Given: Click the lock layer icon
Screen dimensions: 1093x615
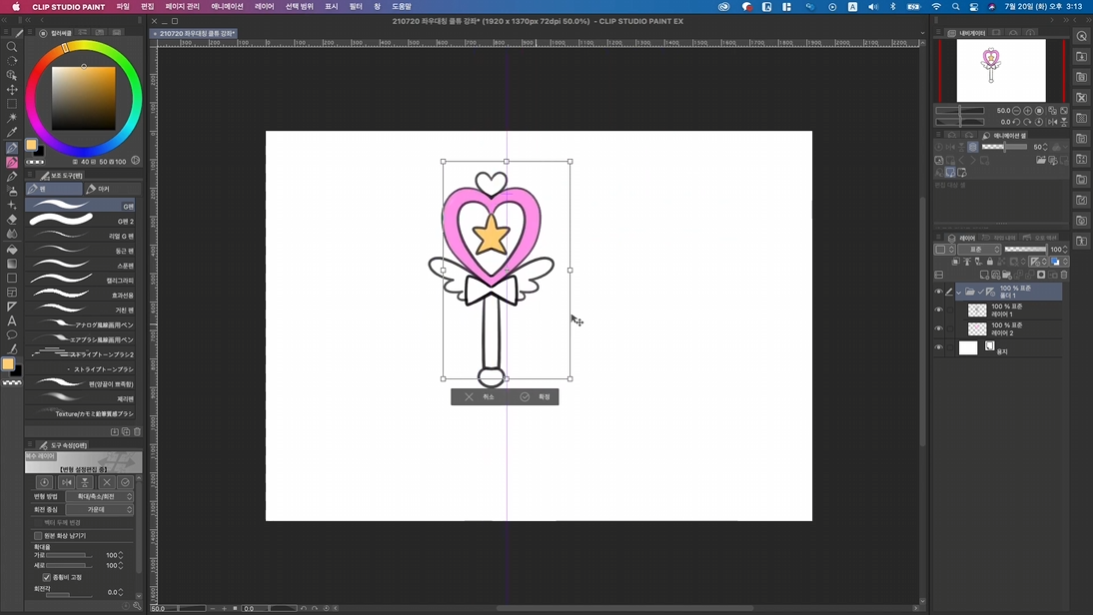Looking at the screenshot, I should point(989,261).
